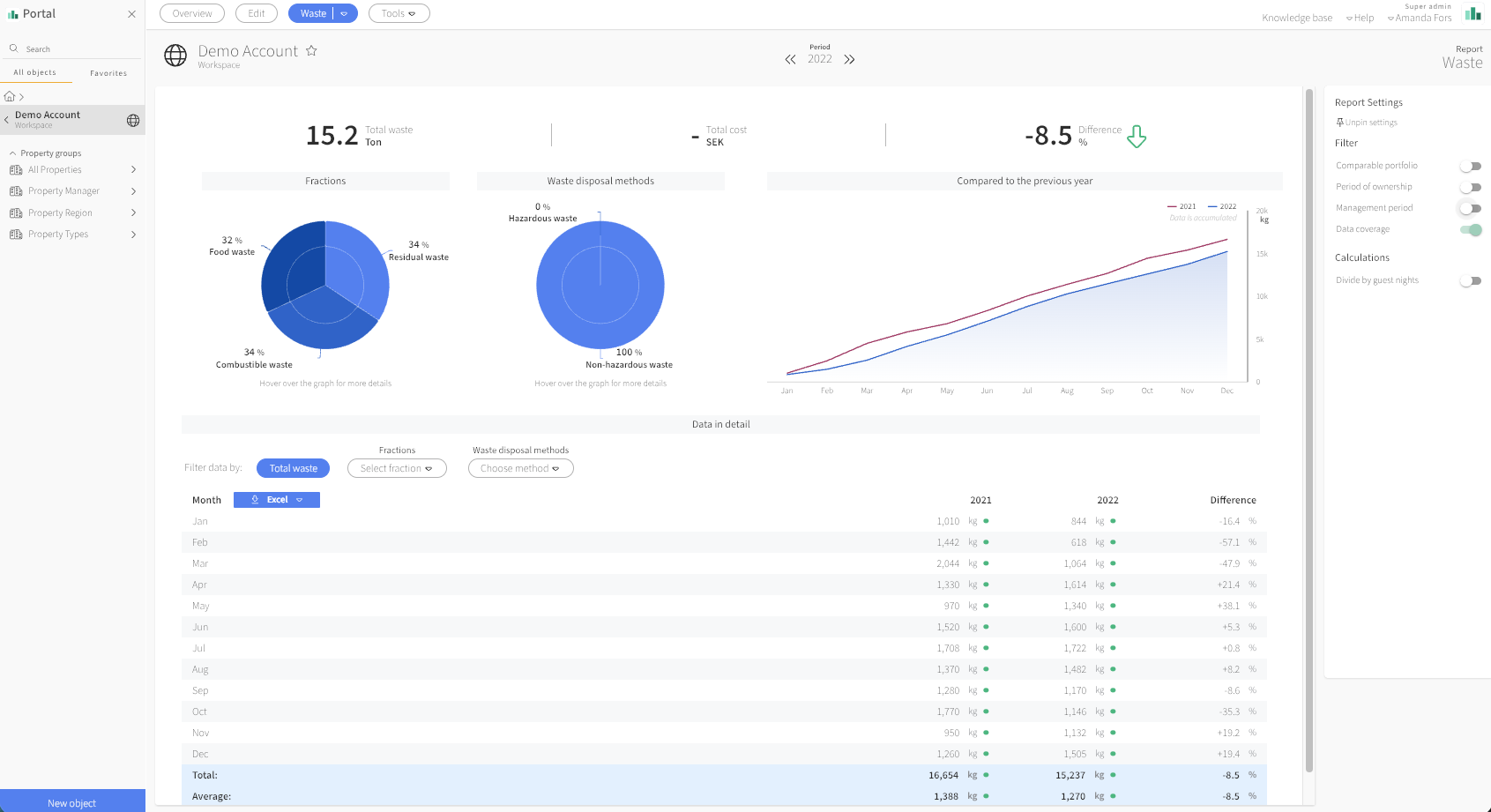
Task: Open the Choose method dropdown
Action: coord(520,468)
